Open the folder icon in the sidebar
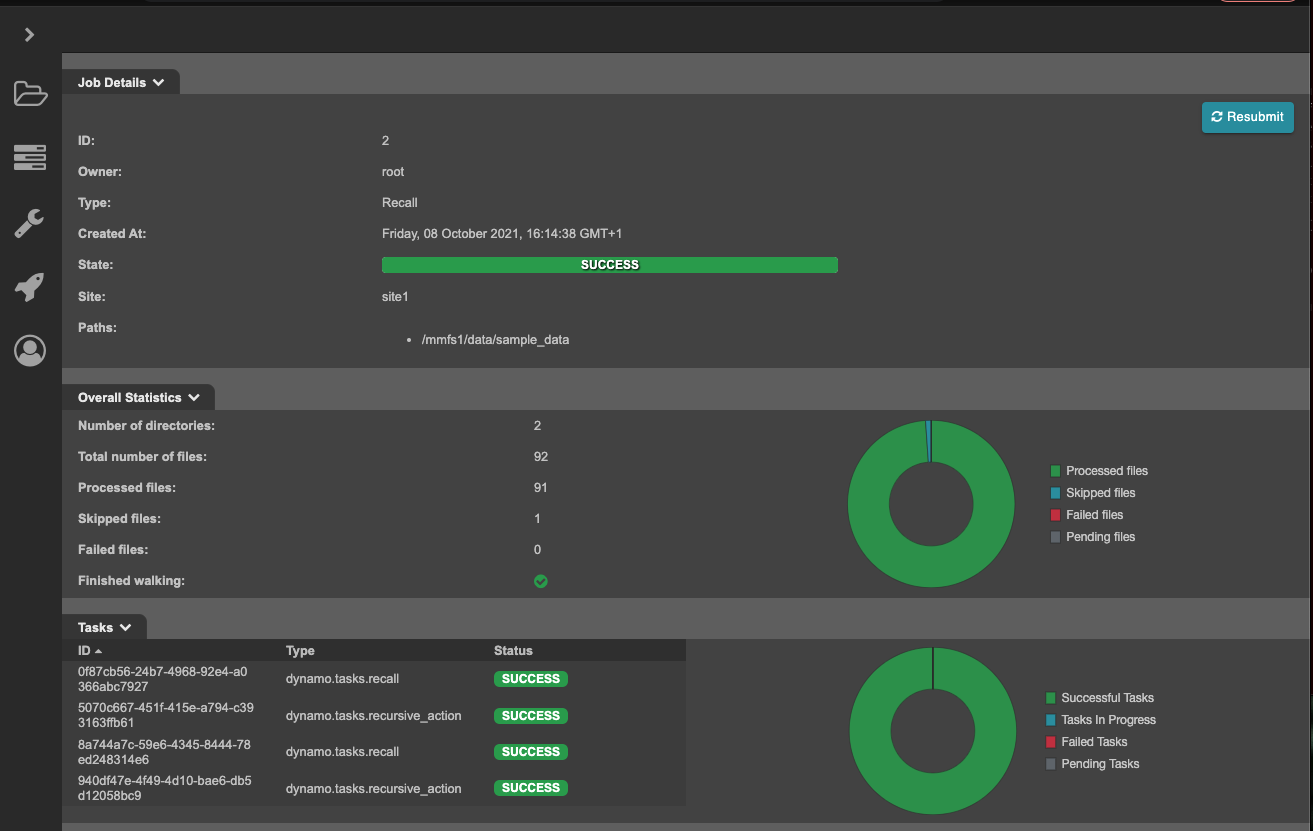Viewport: 1313px width, 831px height. (30, 94)
